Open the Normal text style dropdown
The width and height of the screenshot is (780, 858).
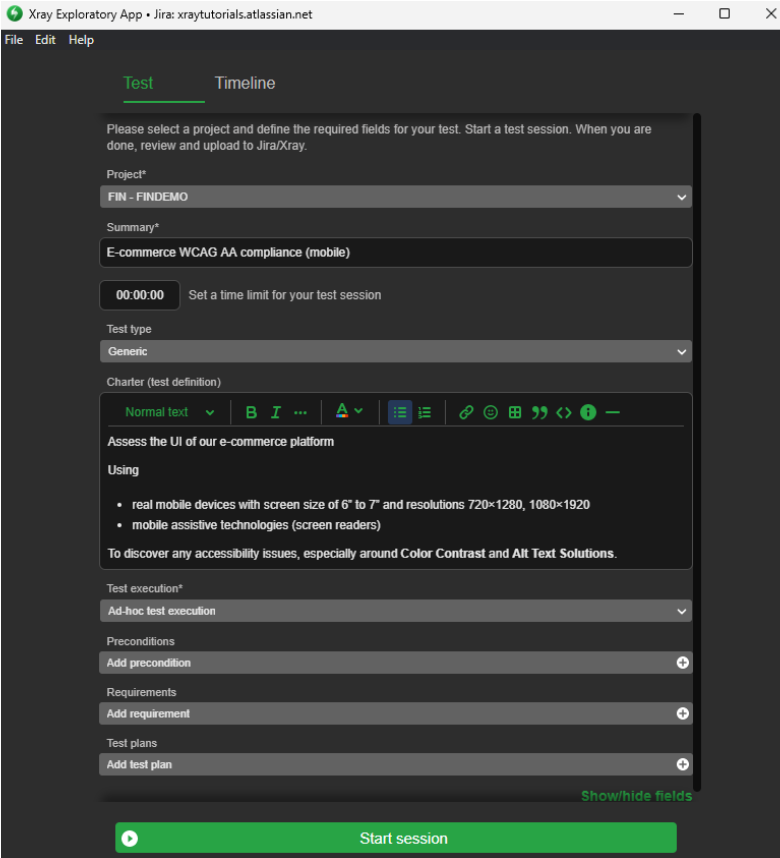click(169, 412)
